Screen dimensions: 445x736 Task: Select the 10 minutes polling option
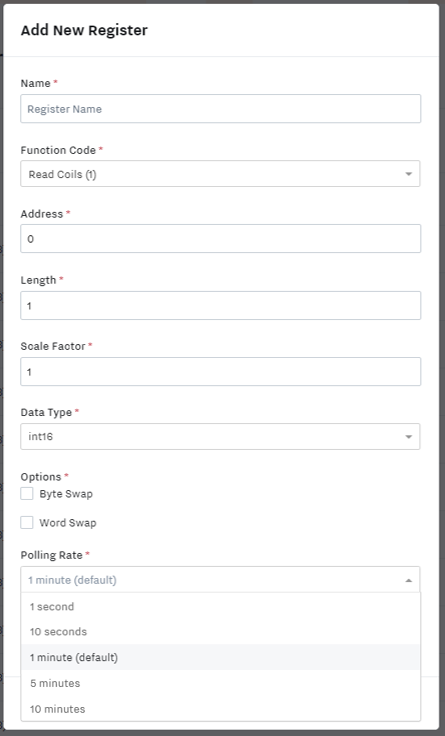(221, 709)
